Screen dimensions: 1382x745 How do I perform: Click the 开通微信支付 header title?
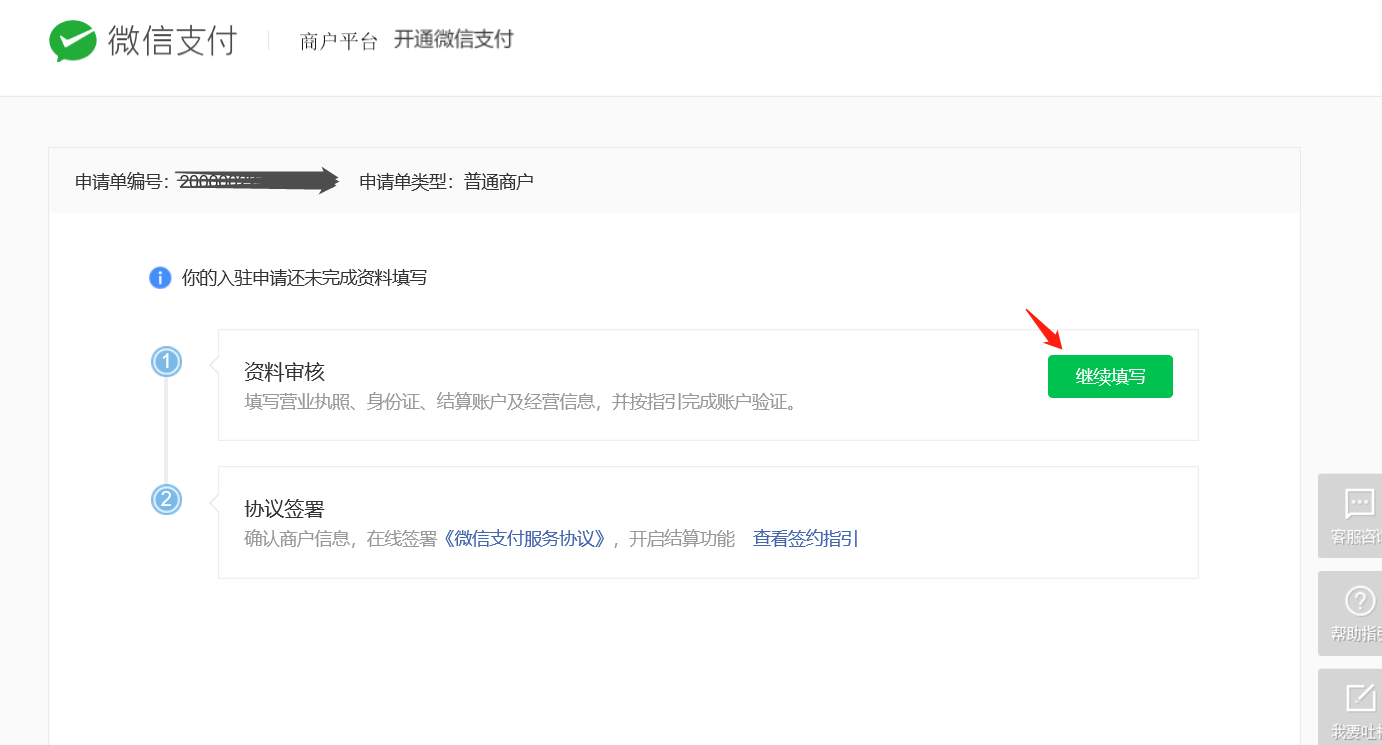[x=453, y=40]
